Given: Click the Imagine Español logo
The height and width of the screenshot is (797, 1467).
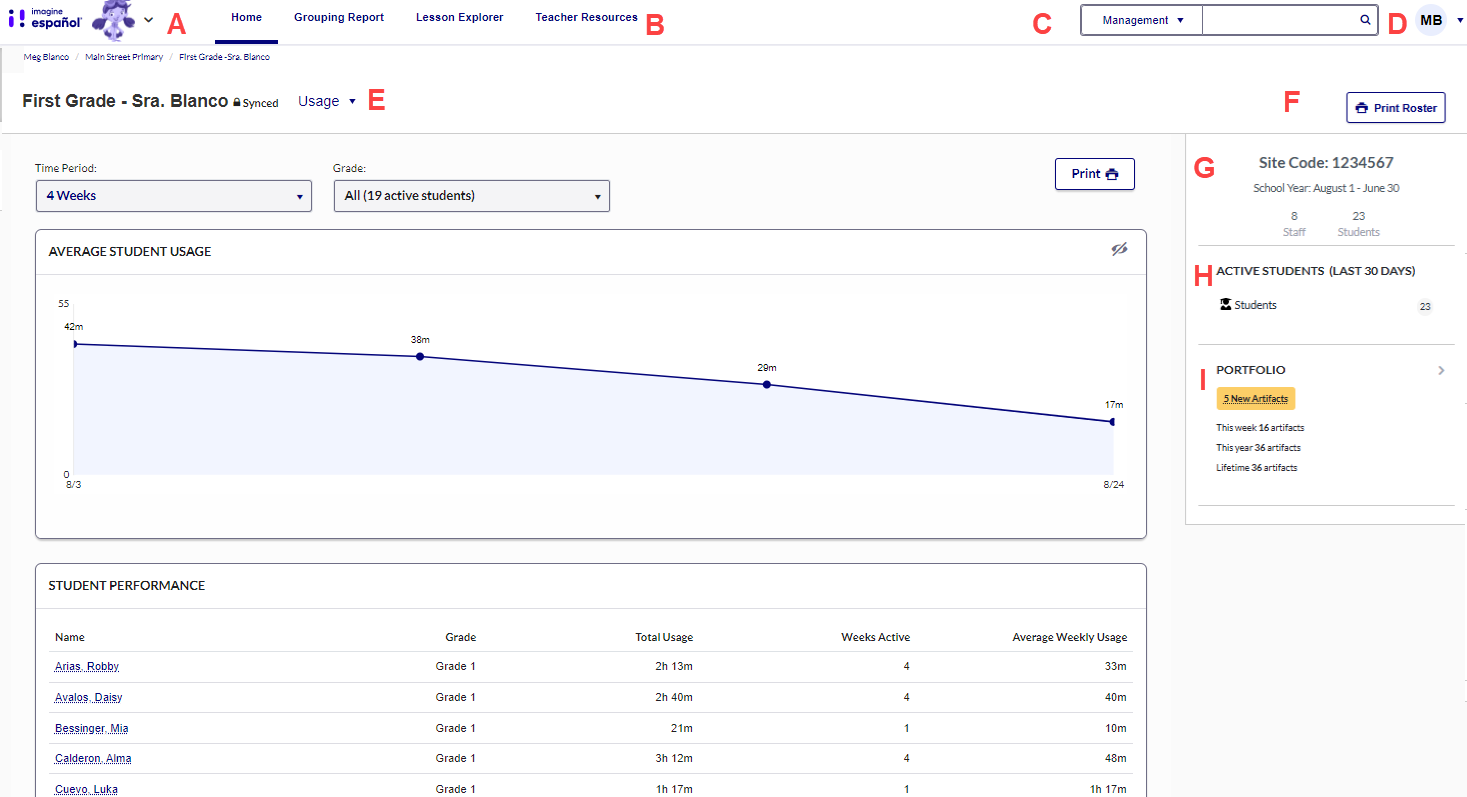Looking at the screenshot, I should tap(44, 18).
